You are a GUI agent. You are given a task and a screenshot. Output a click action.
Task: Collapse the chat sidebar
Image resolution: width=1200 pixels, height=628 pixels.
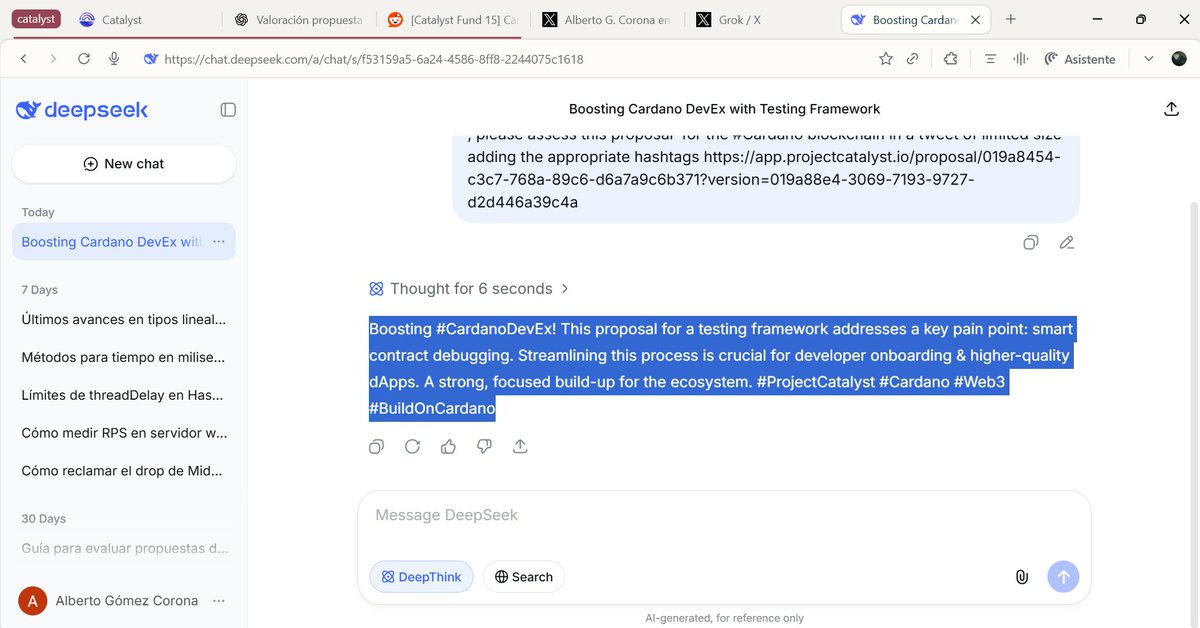[x=228, y=109]
